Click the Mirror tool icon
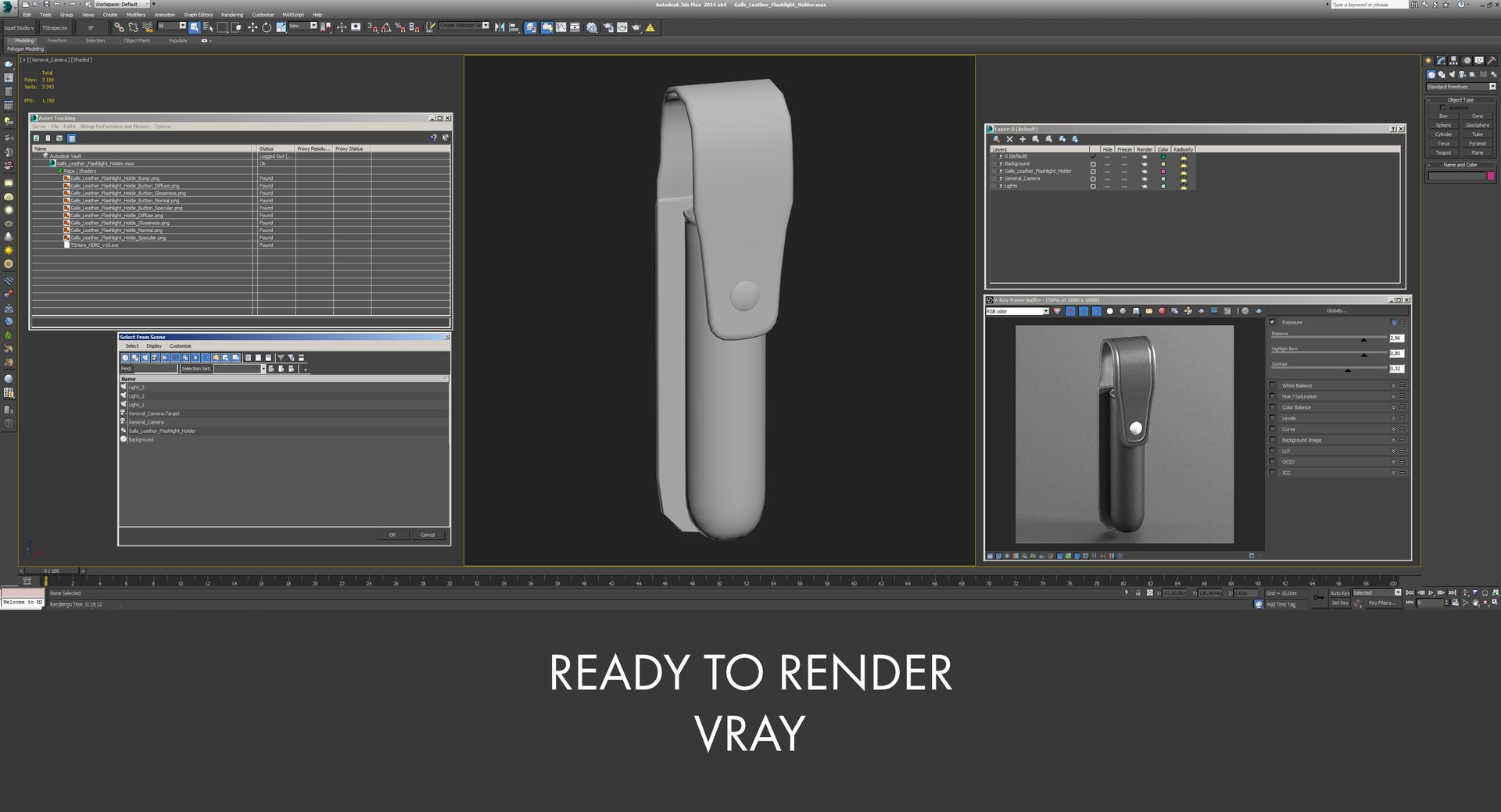Viewport: 1501px width, 812px height. point(500,27)
